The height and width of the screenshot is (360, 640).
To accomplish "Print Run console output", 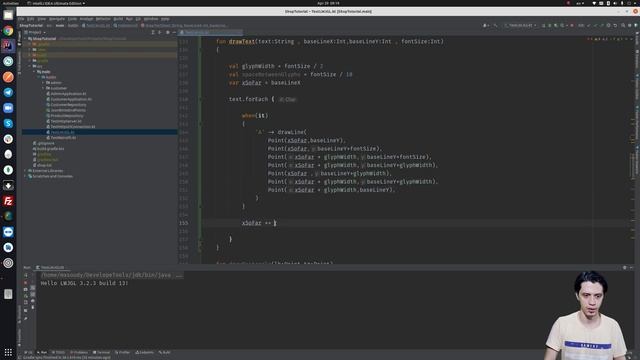I will coord(33,301).
